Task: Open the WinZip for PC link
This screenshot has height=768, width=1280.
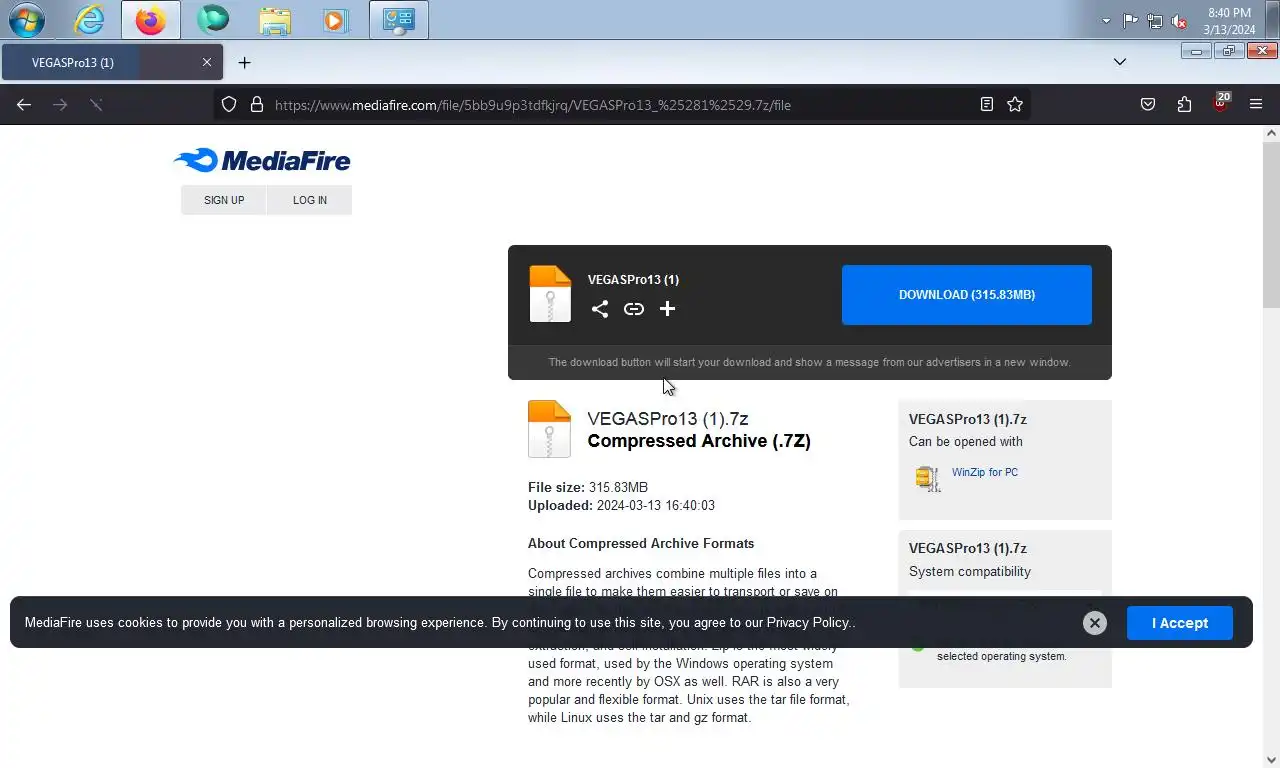Action: point(985,472)
